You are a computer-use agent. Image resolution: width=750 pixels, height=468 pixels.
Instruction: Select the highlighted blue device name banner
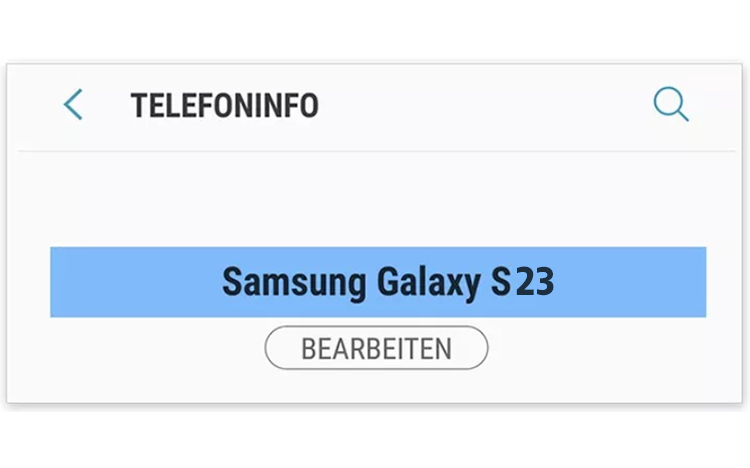[378, 282]
